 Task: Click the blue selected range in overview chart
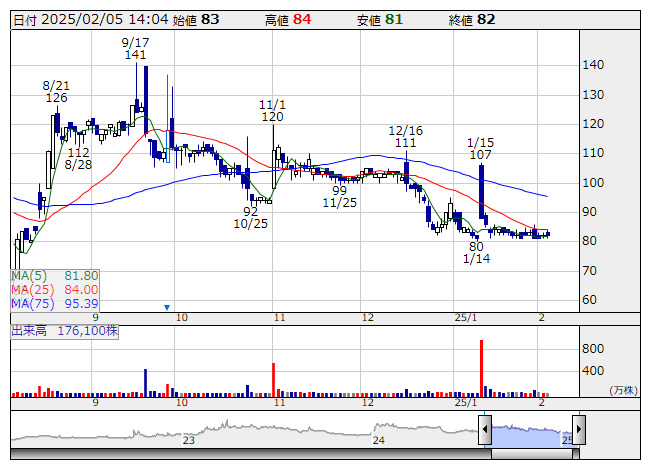[x=532, y=435]
